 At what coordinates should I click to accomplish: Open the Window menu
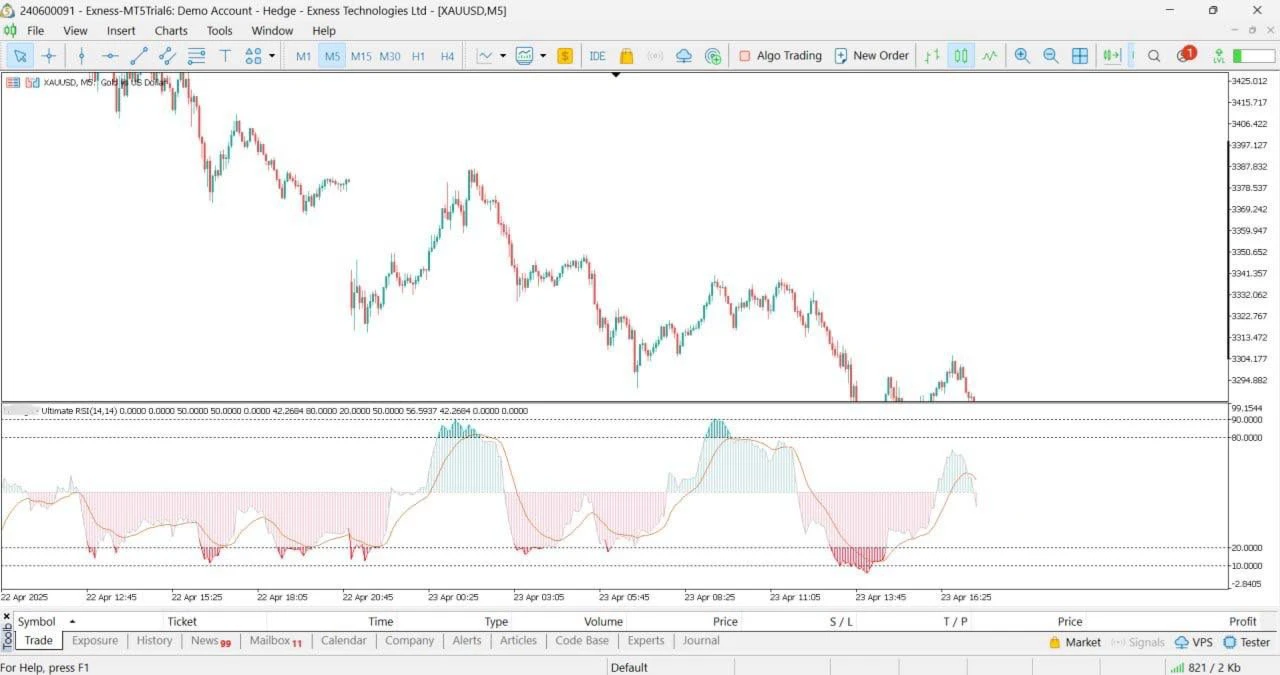click(272, 30)
